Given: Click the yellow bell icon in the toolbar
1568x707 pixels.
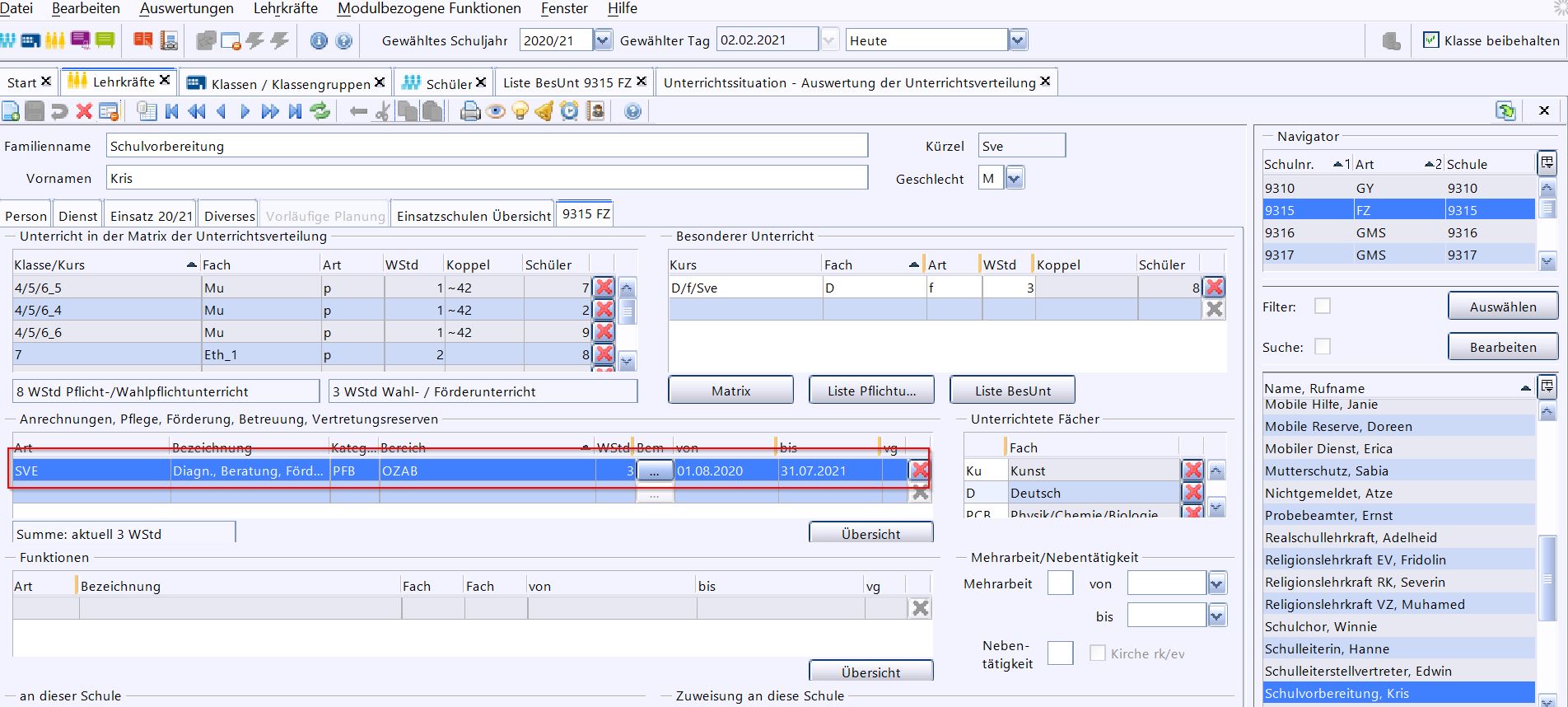Looking at the screenshot, I should [544, 111].
